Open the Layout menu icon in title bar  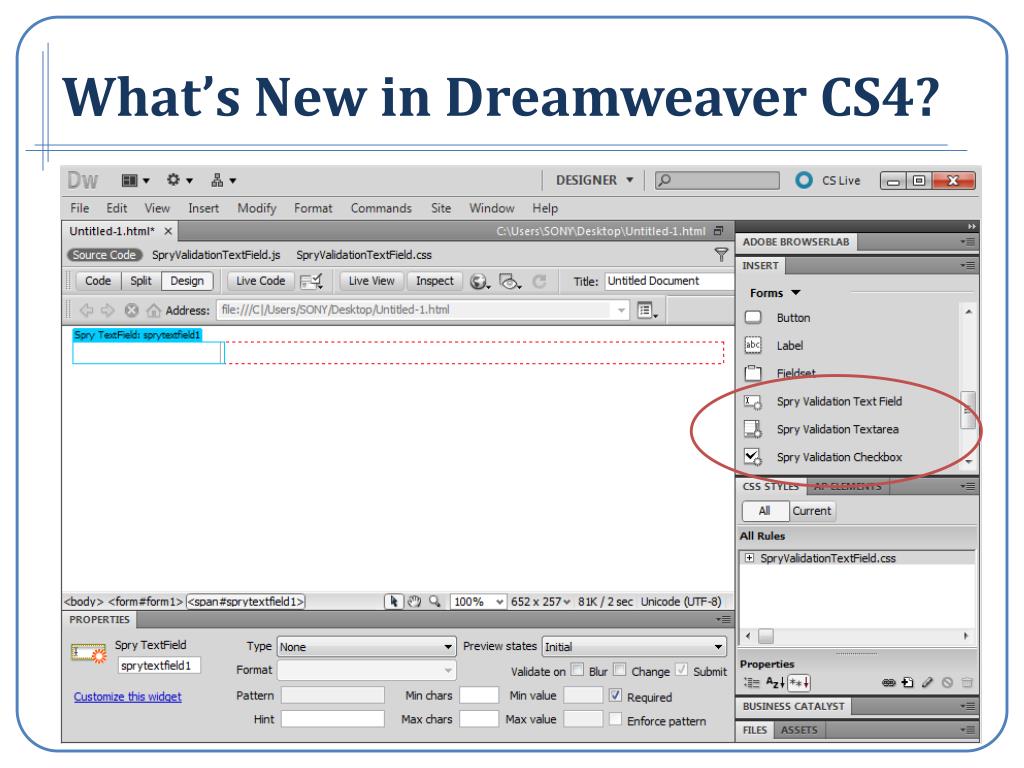[x=136, y=180]
